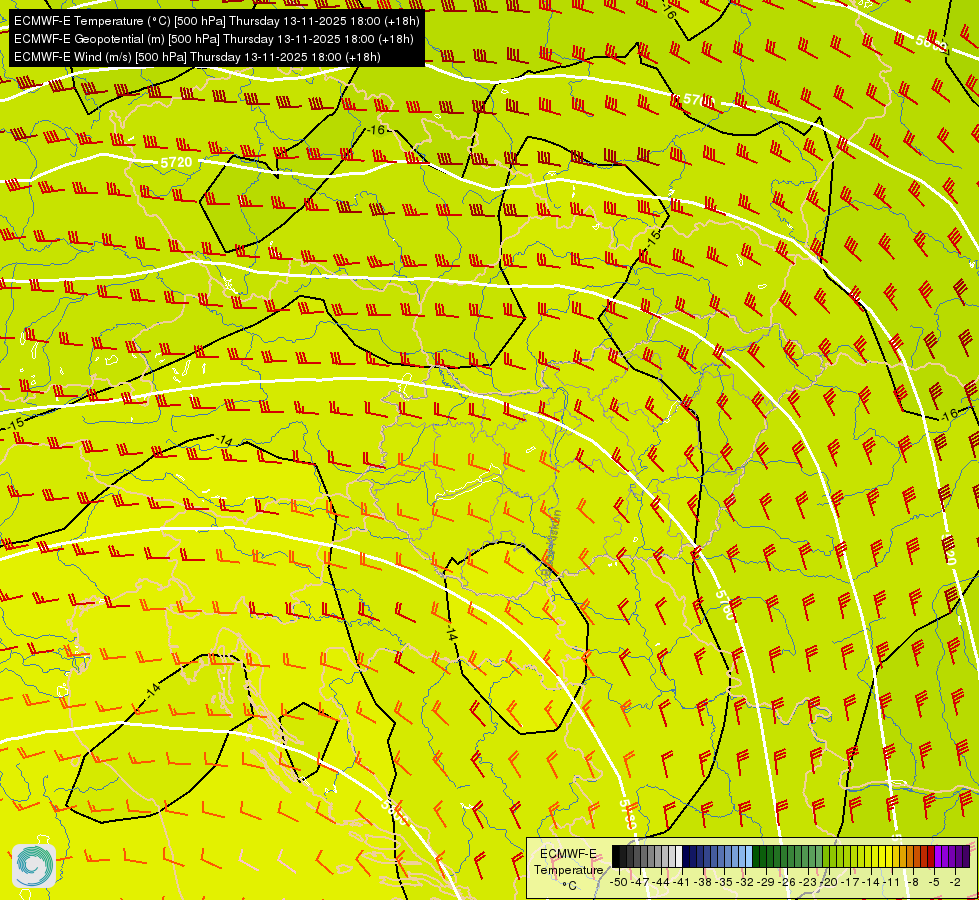This screenshot has width=979, height=900.
Task: Select the ECMWF-E Geopotential 500 hPa title line
Action: [x=214, y=39]
